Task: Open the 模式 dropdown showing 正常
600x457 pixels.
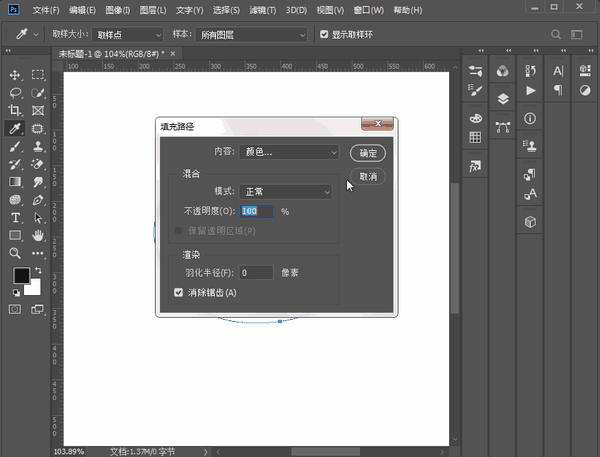Action: (x=286, y=192)
